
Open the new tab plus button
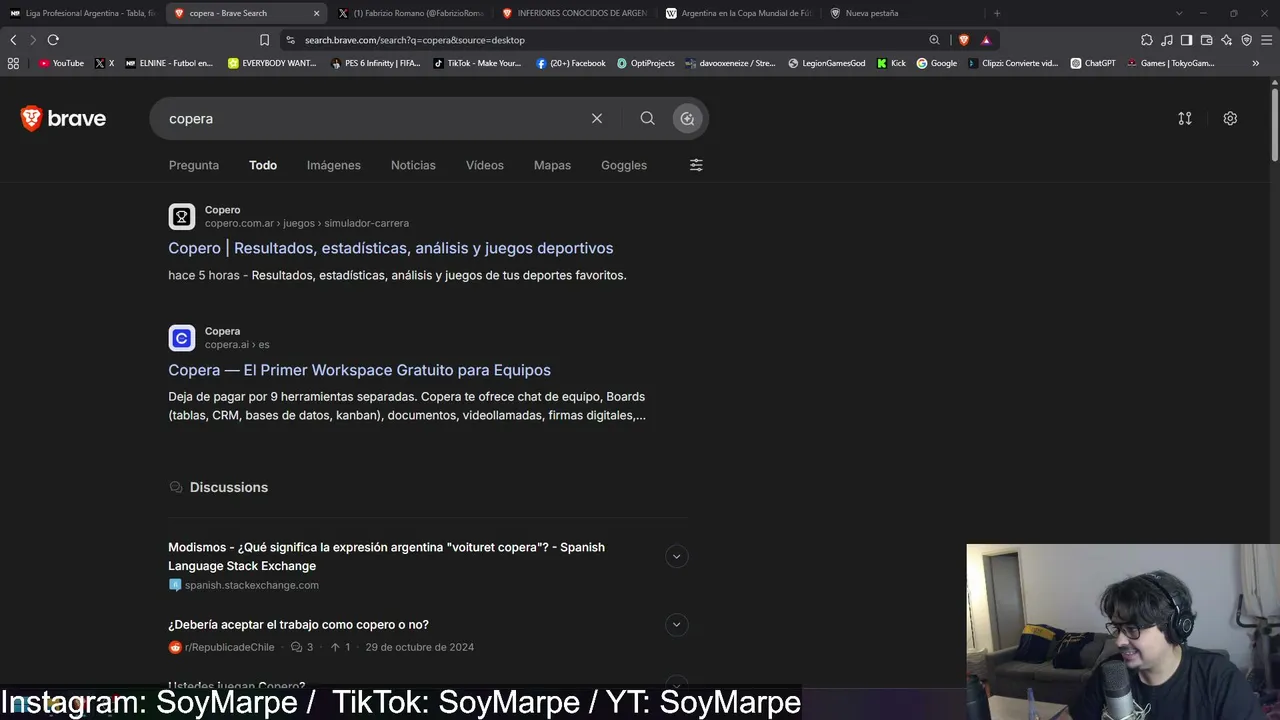click(997, 13)
